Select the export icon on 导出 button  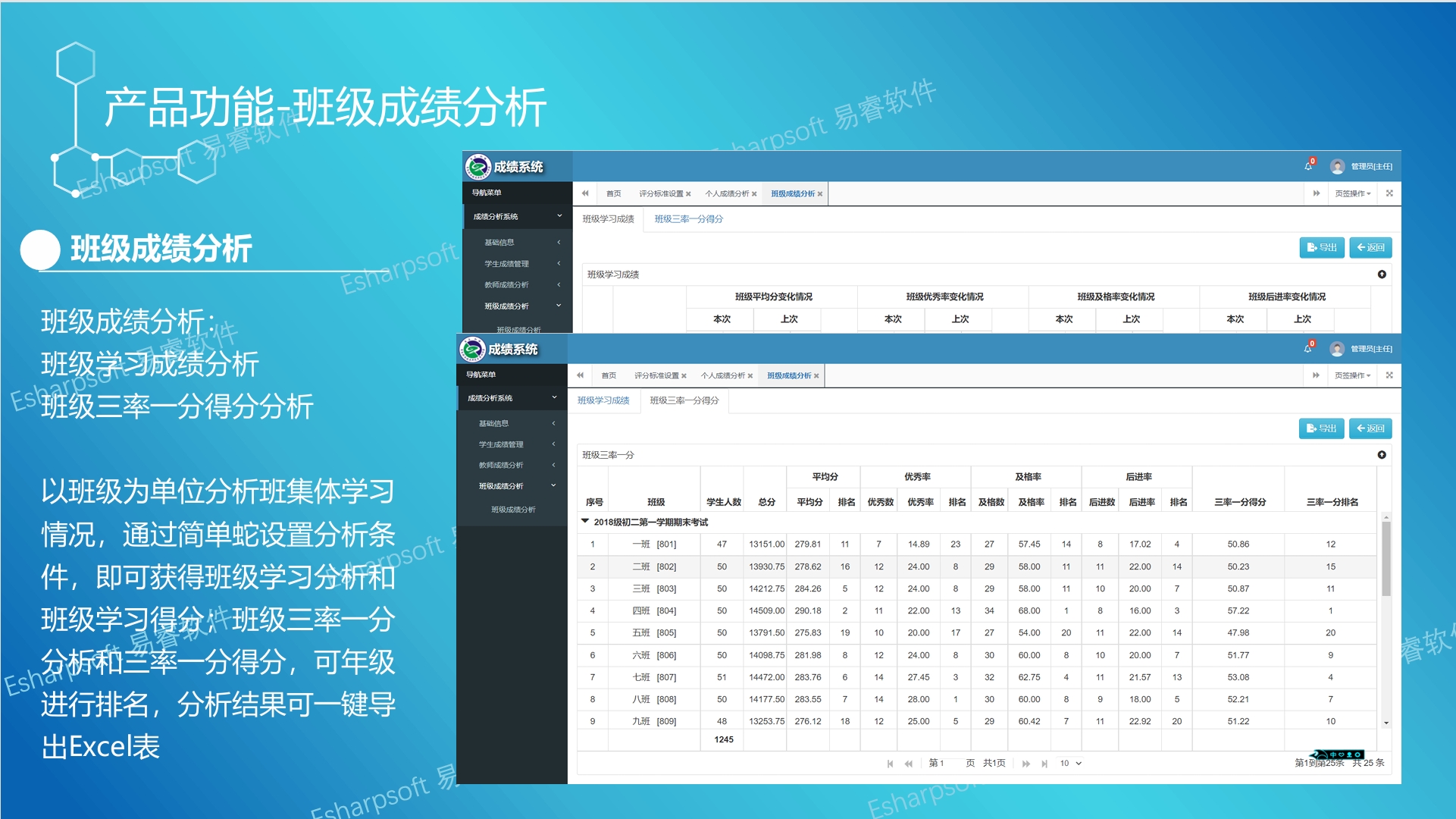pos(1310,428)
